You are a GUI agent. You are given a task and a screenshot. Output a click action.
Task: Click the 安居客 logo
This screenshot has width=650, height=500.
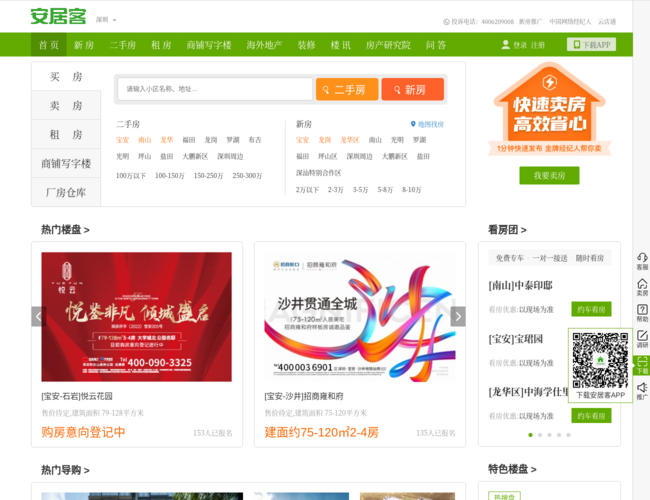[57, 17]
